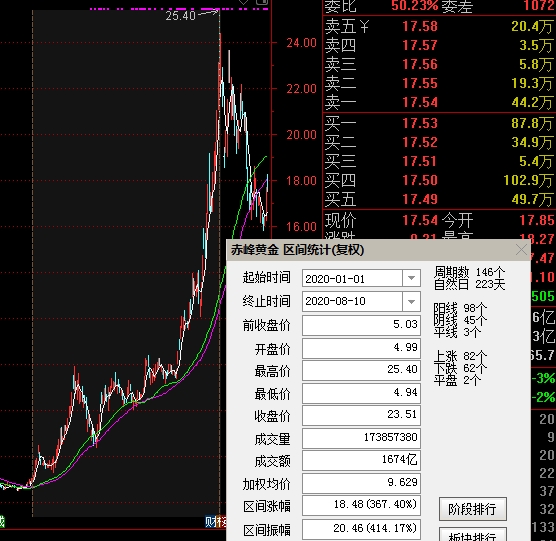Click the 买一 price 17.53 row

[439, 123]
